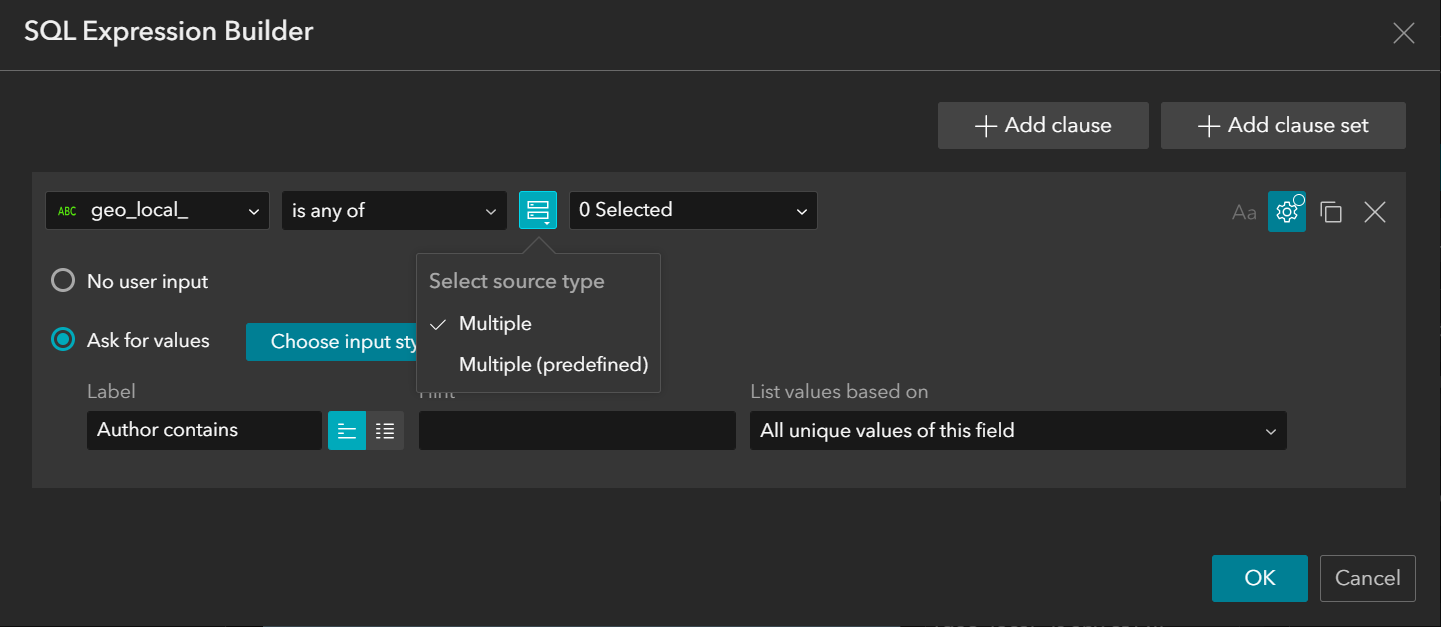Image resolution: width=1441 pixels, height=627 pixels.
Task: Select the No user input option
Action: coord(63,281)
